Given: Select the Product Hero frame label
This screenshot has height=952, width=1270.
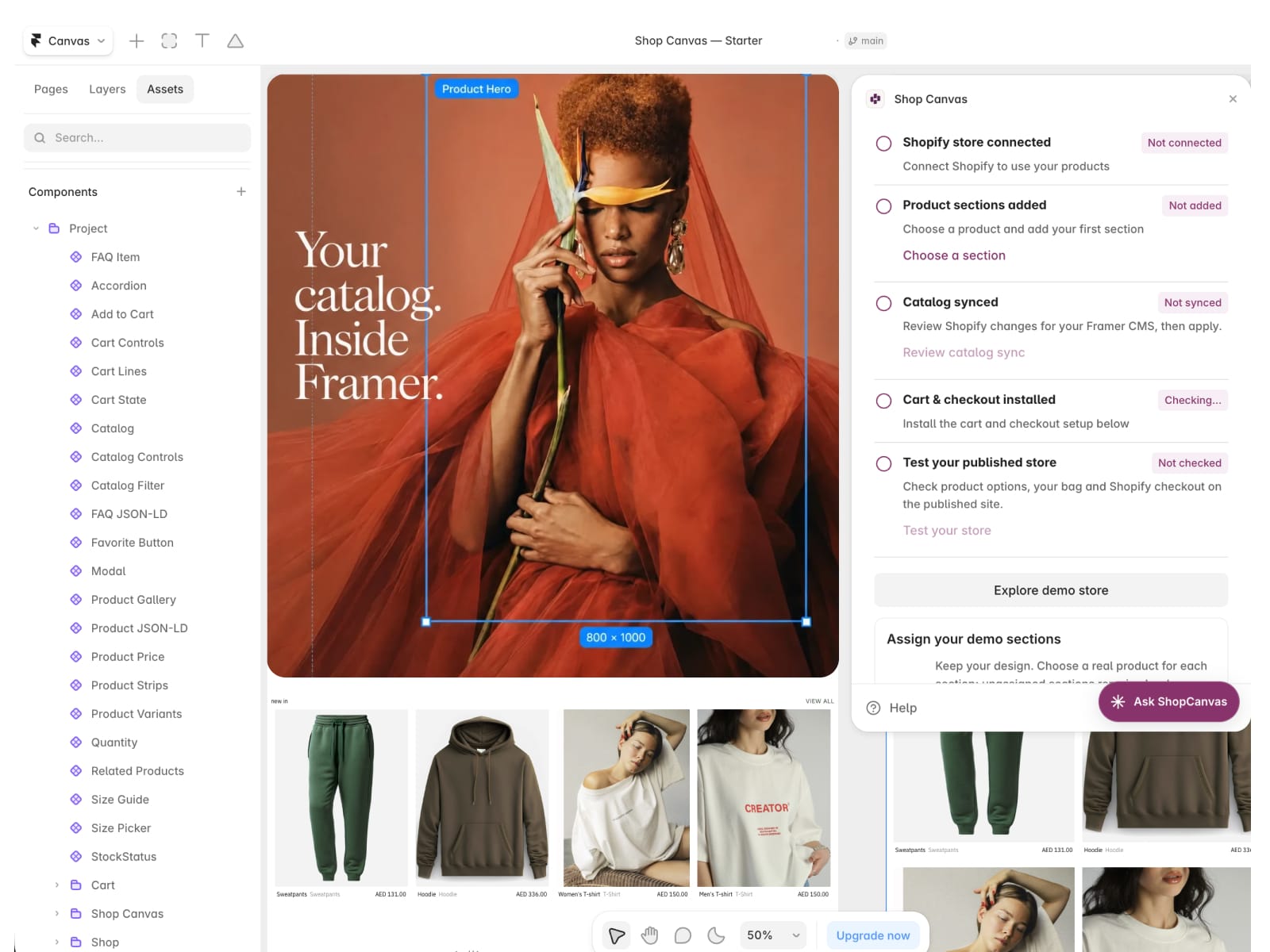Looking at the screenshot, I should point(476,89).
